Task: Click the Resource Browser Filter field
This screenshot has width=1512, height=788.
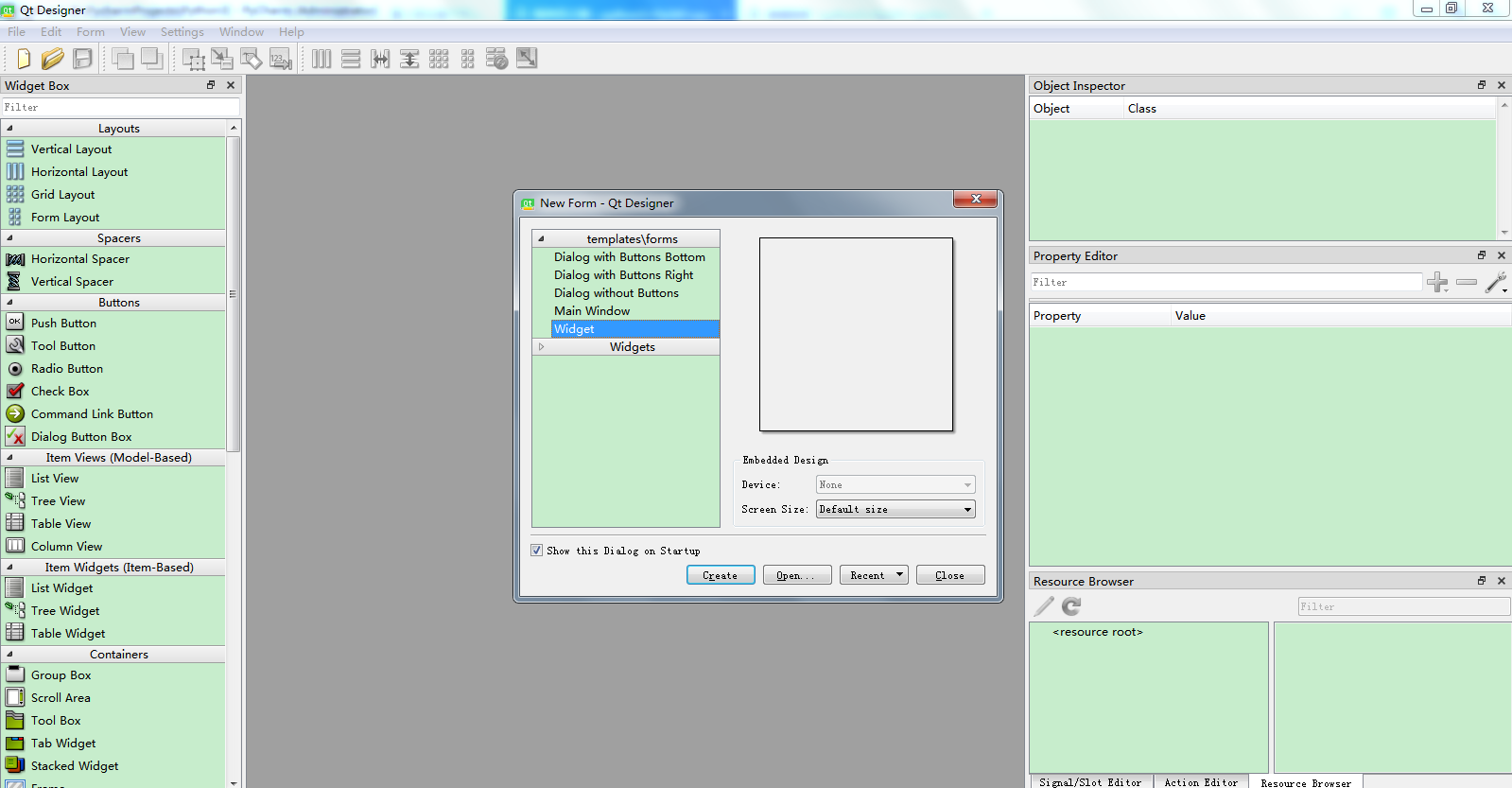Action: (x=1404, y=606)
